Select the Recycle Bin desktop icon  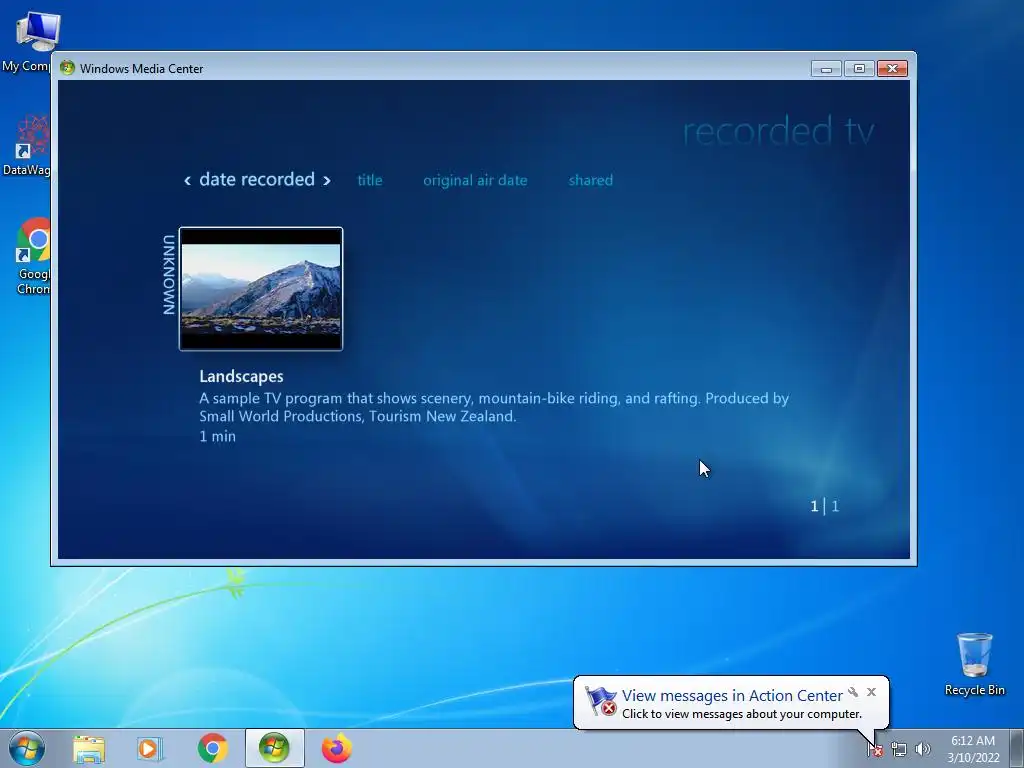(974, 664)
